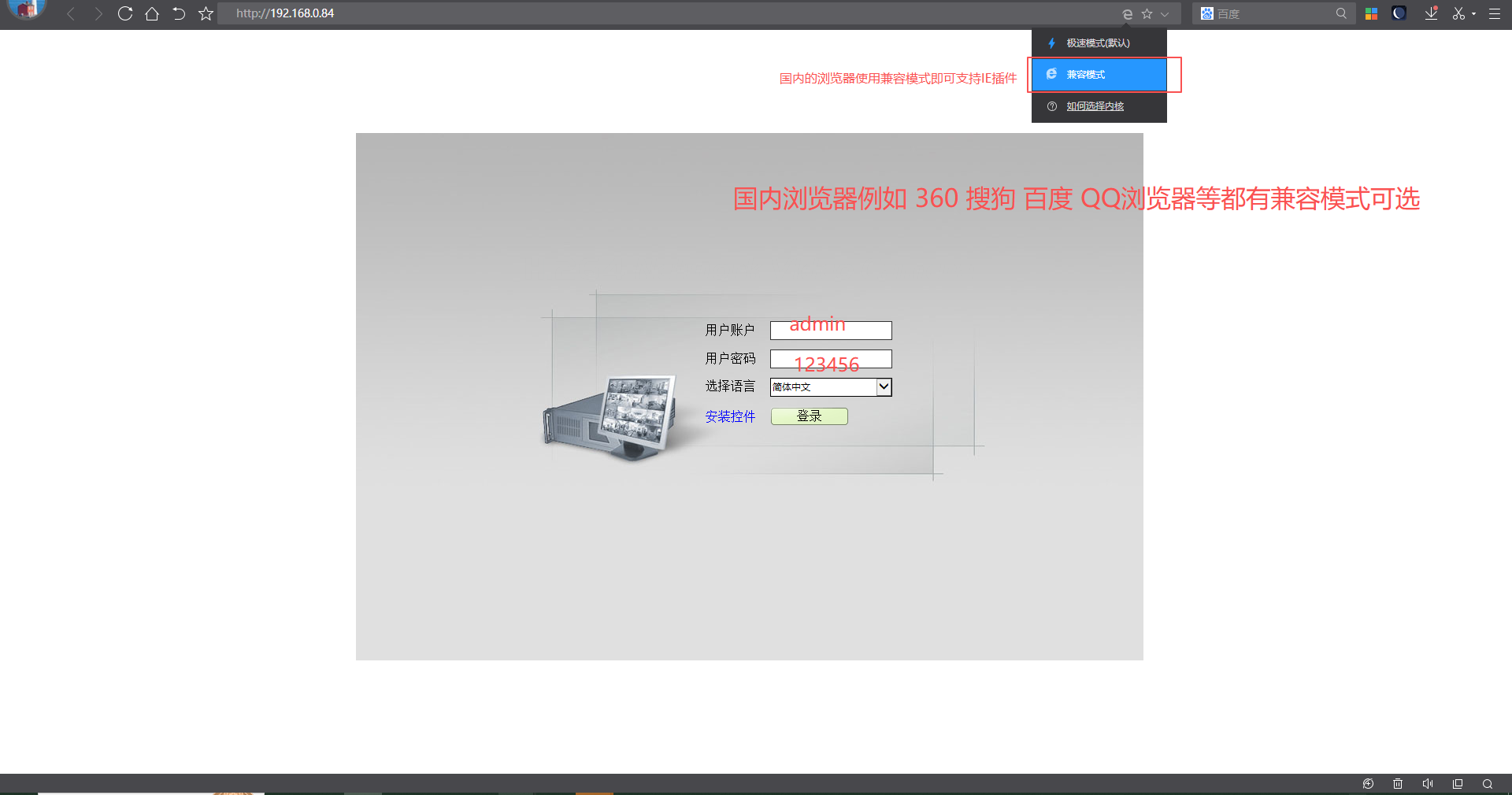Screen dimensions: 1512x795
Task: Click the 用户密码 password input field
Action: (x=831, y=359)
